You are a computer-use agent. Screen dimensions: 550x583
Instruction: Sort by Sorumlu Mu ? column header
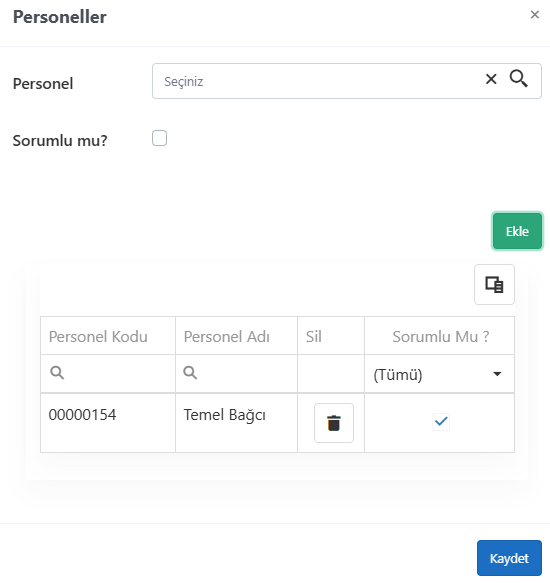pos(439,336)
